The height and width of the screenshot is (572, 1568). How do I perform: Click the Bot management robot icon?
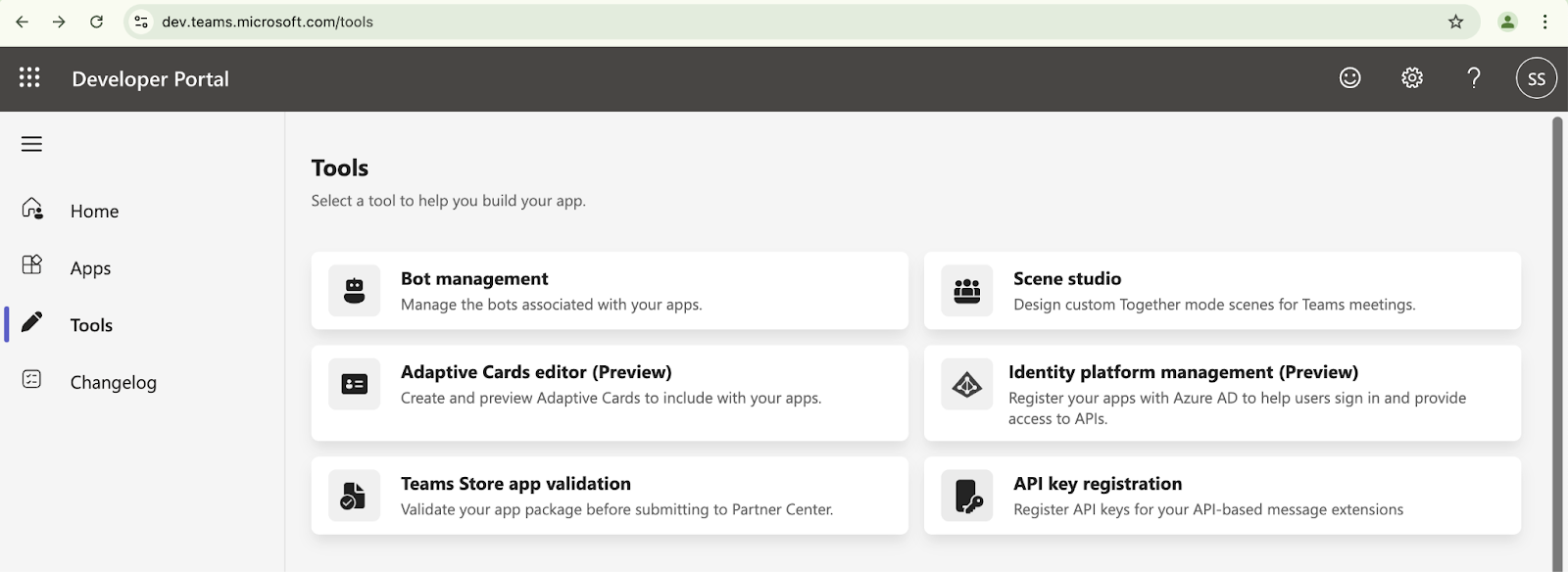pyautogui.click(x=355, y=291)
